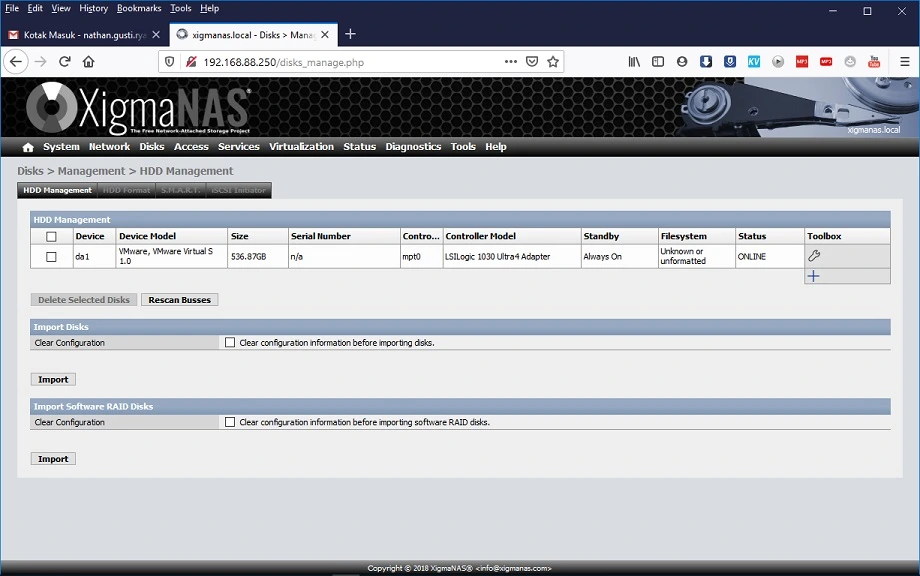Toggle select-all checkbox in table header
Image resolution: width=920 pixels, height=576 pixels.
pos(52,236)
